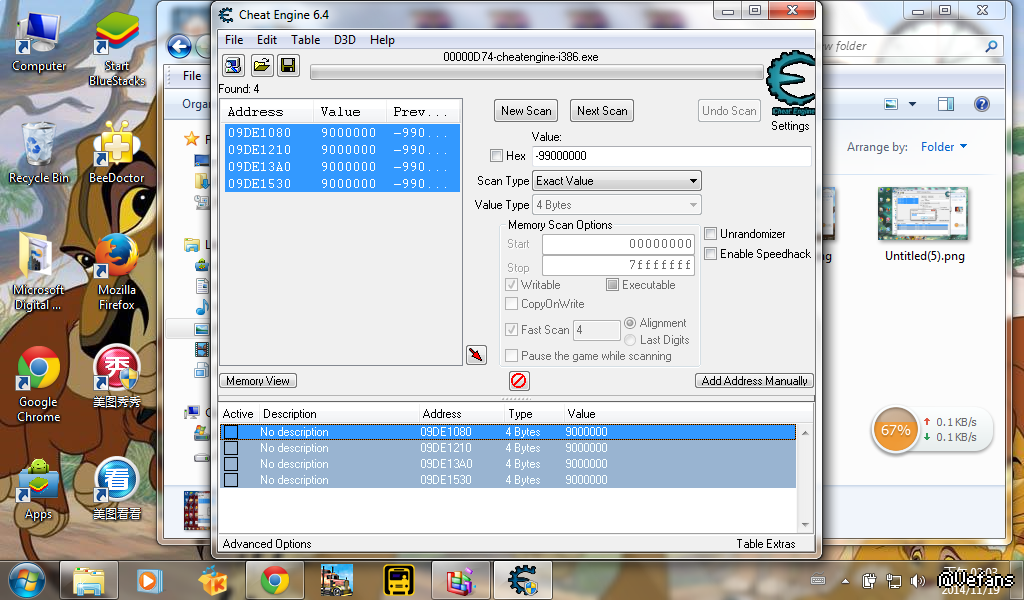This screenshot has height=600, width=1026.
Task: Click the Stop address field
Action: click(x=618, y=265)
